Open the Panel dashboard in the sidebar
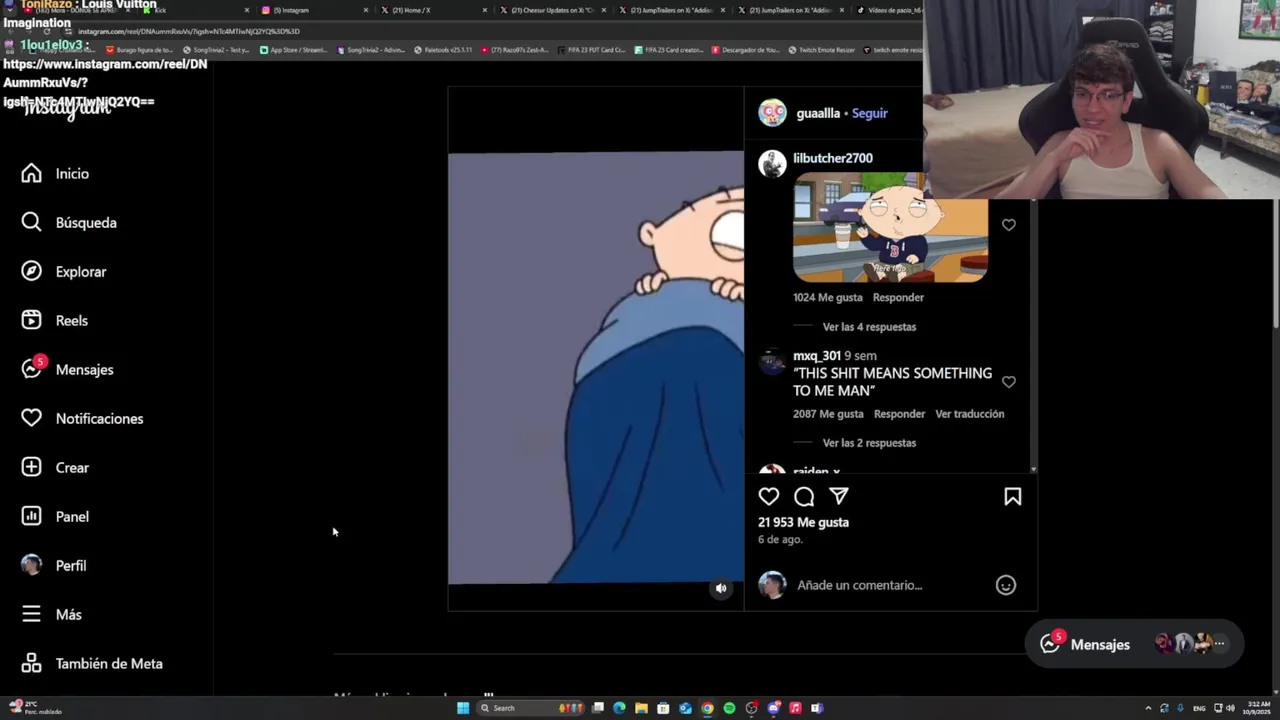This screenshot has width=1280, height=720. point(56,517)
